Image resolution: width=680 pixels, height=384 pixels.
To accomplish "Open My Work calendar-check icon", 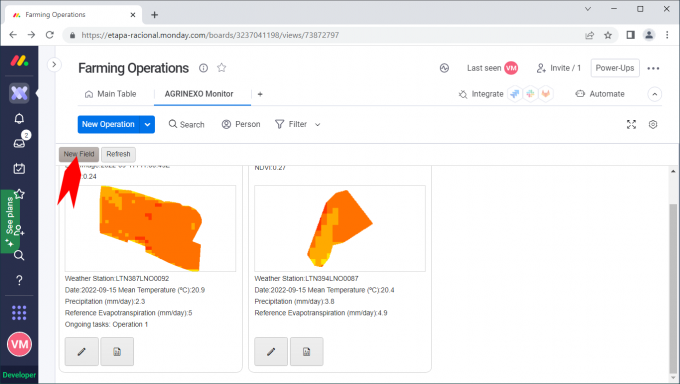I will click(19, 168).
